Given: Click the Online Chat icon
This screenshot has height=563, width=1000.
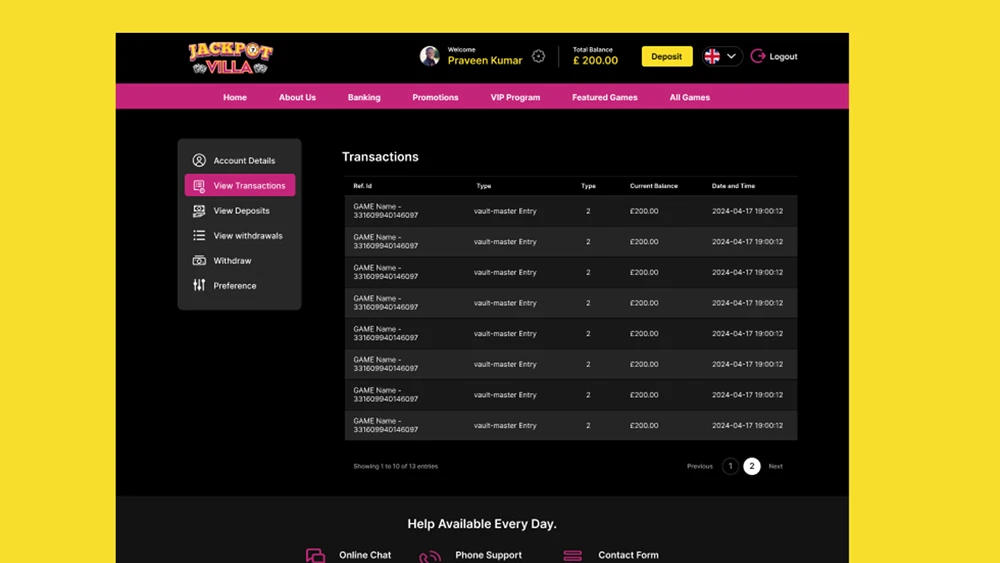Looking at the screenshot, I should (315, 555).
